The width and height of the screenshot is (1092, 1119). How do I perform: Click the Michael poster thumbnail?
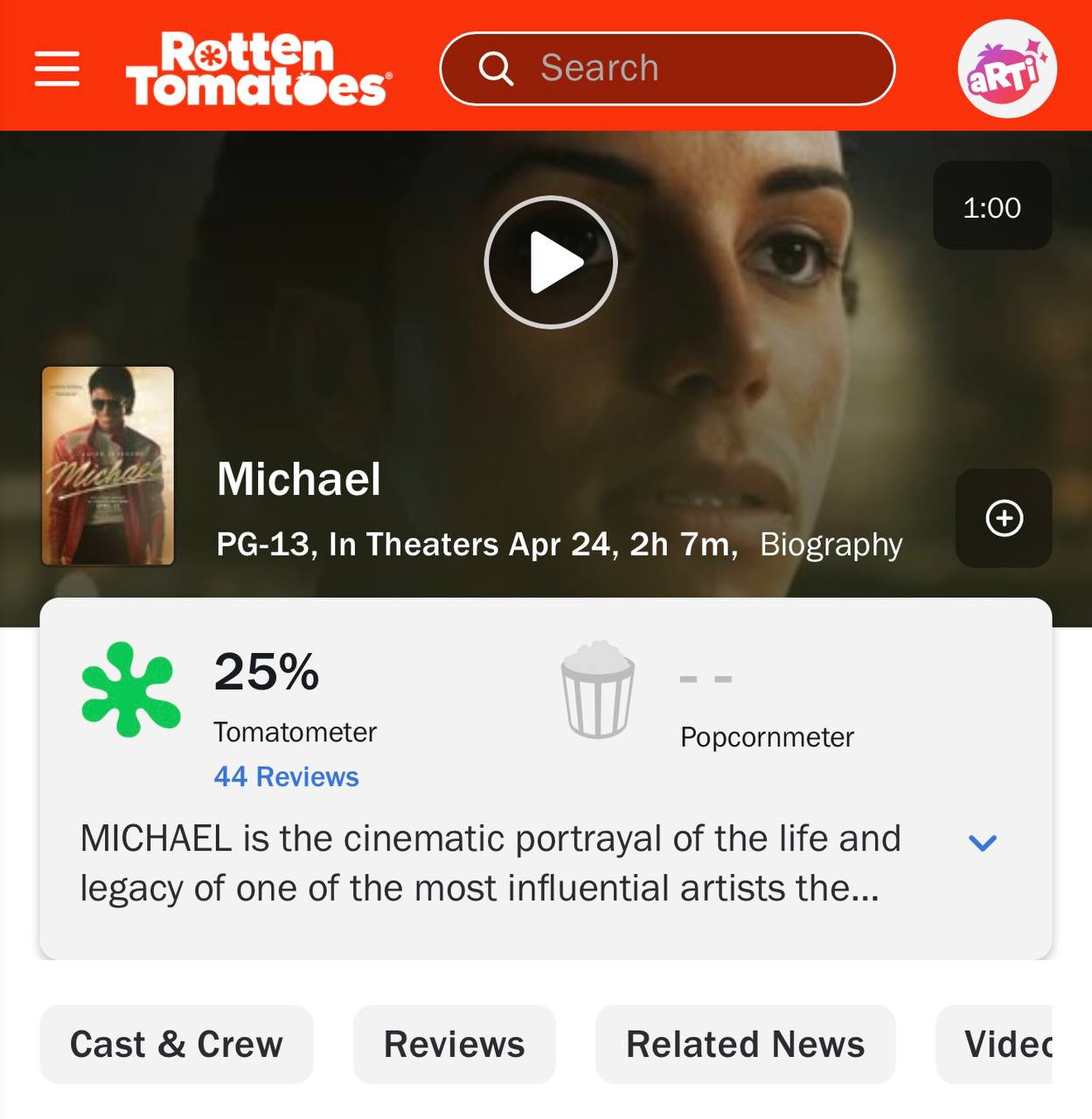pyautogui.click(x=108, y=466)
